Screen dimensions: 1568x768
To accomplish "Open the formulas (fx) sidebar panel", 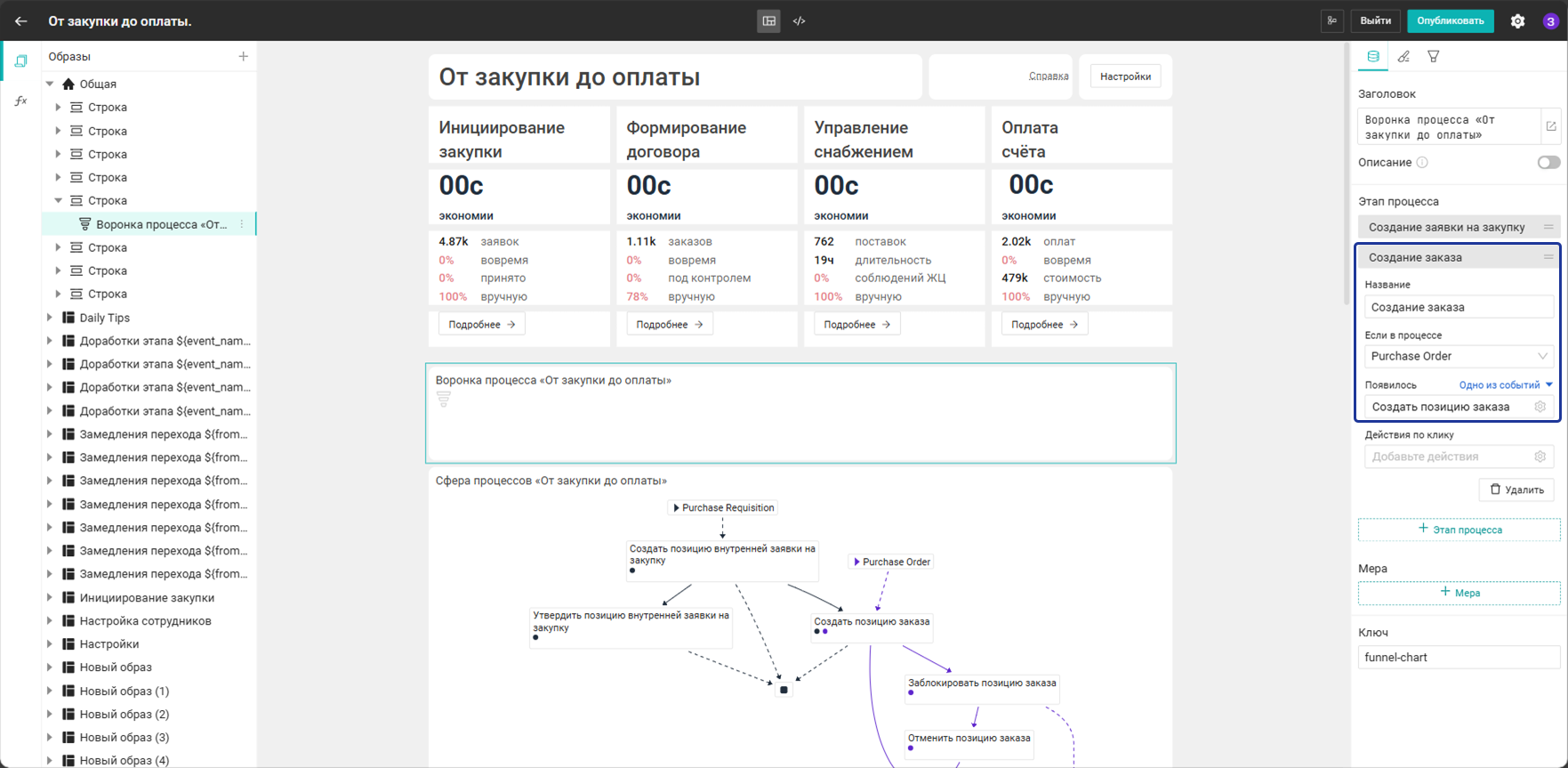I will click(20, 101).
